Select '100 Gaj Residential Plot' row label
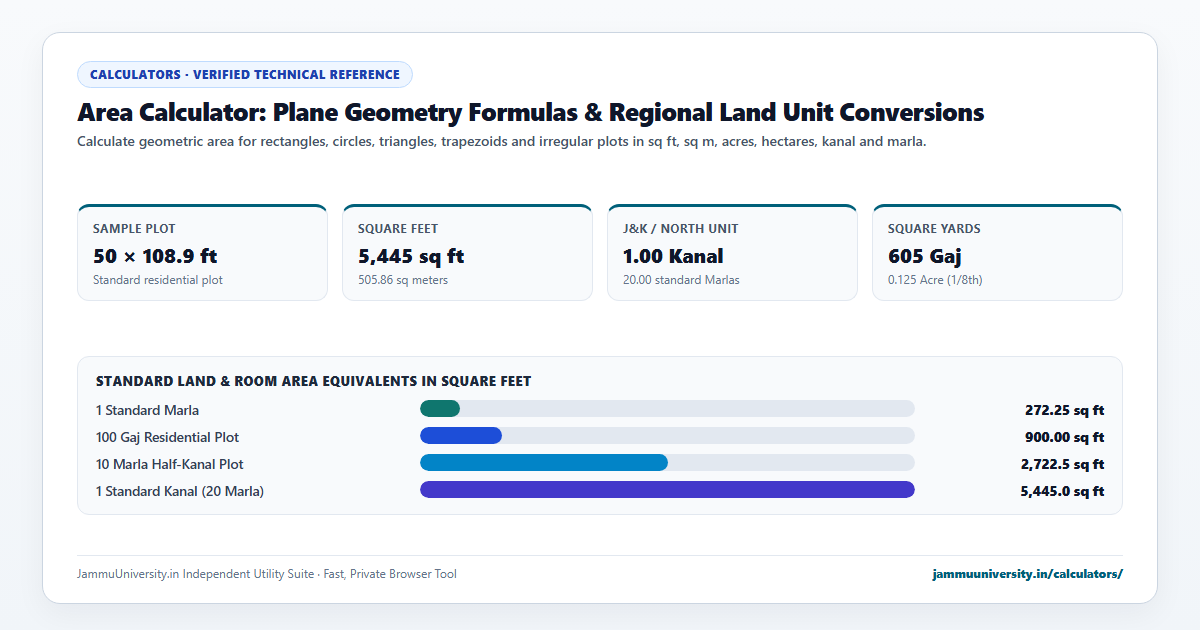This screenshot has width=1200, height=630. [x=167, y=437]
